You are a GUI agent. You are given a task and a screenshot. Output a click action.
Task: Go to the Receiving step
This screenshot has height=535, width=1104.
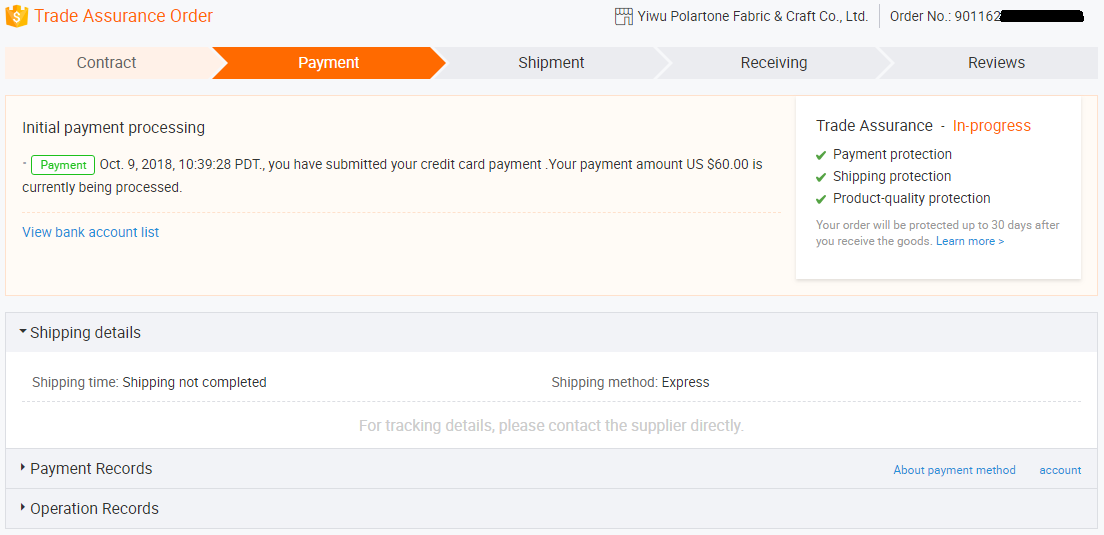click(x=773, y=62)
